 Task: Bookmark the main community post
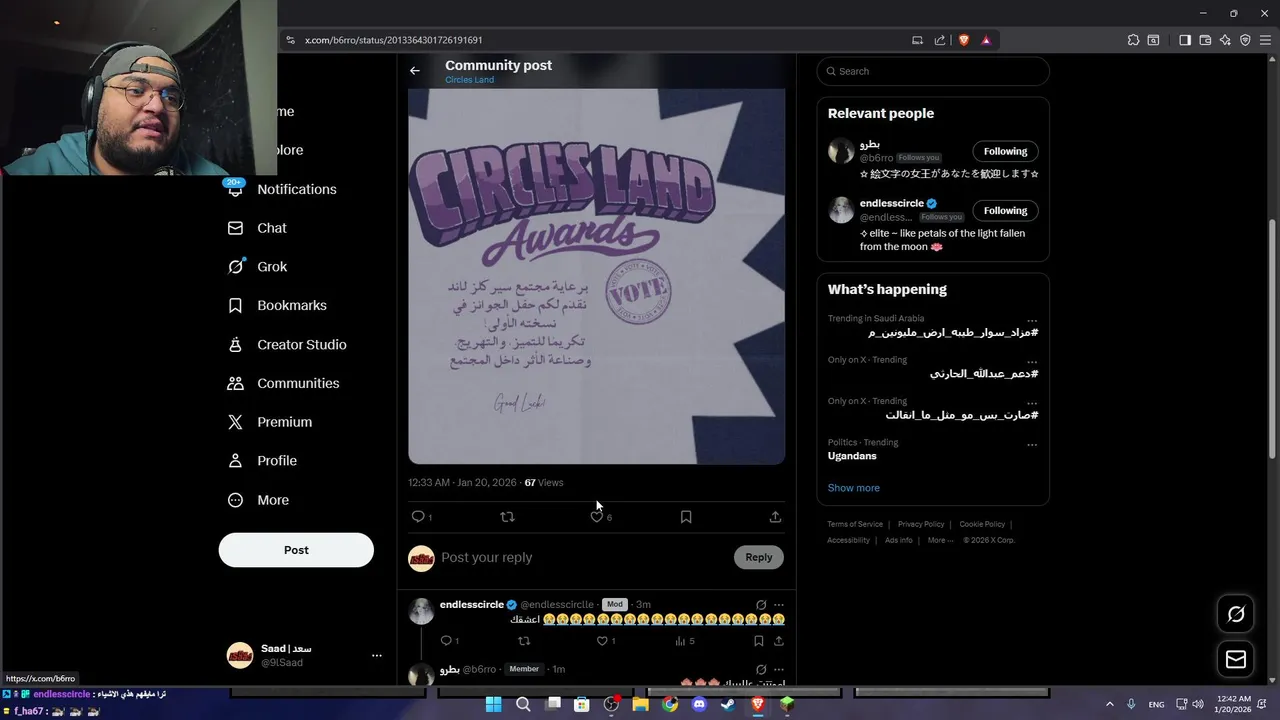point(686,517)
